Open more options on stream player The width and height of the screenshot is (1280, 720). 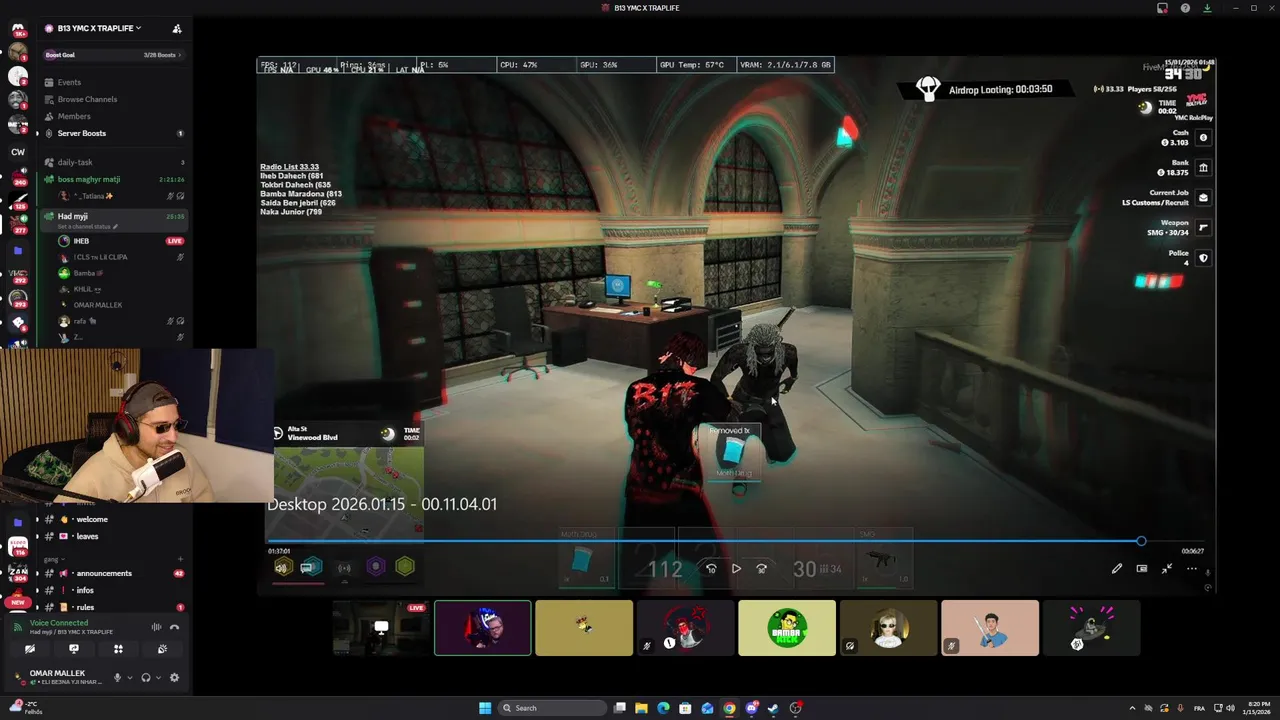click(x=1192, y=568)
